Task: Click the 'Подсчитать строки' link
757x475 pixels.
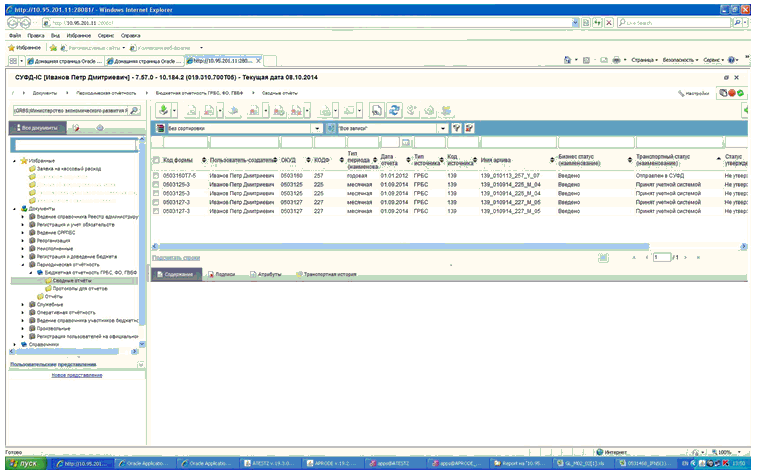Action: click(x=176, y=258)
